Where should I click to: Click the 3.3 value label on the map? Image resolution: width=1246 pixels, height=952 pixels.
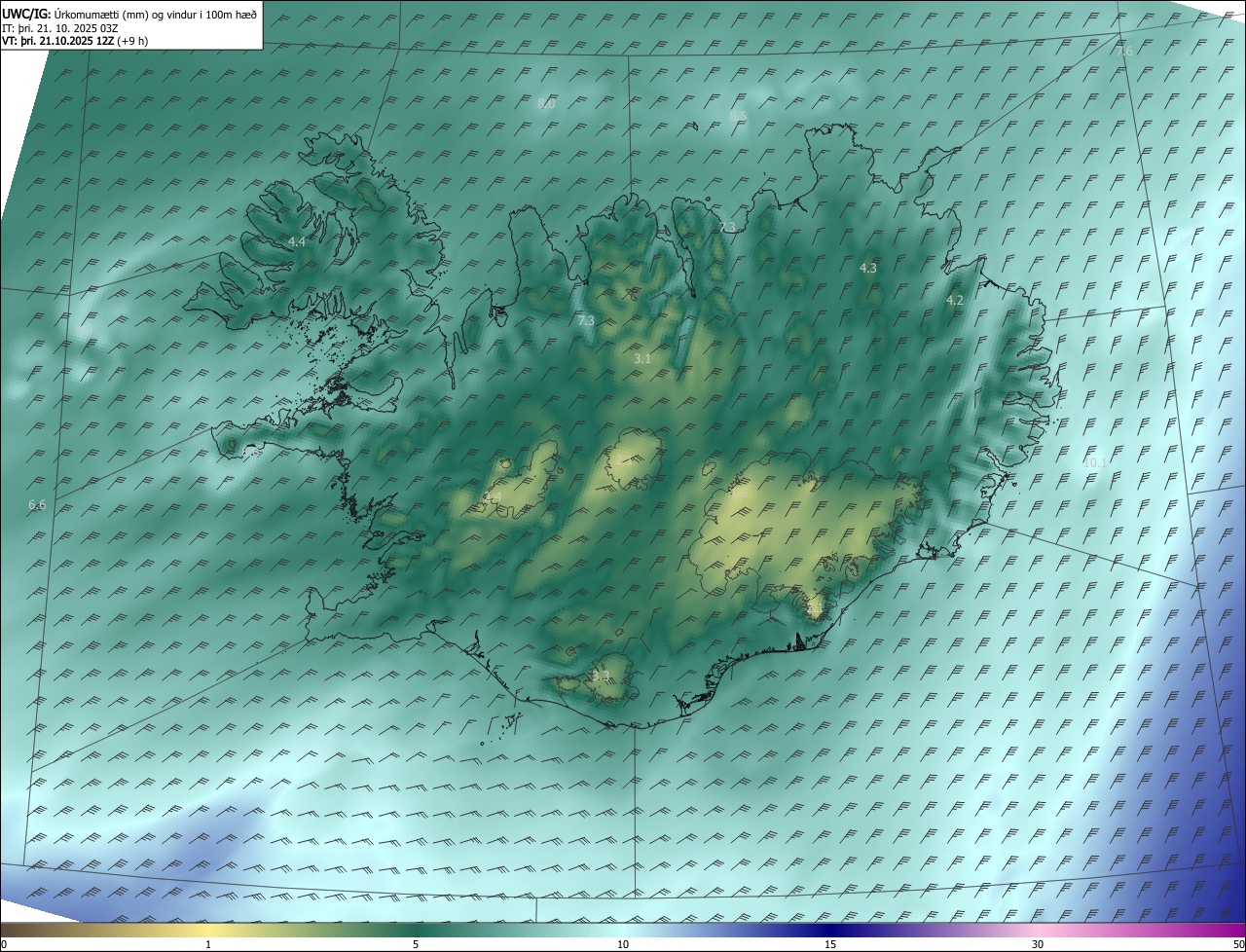pyautogui.click(x=601, y=676)
